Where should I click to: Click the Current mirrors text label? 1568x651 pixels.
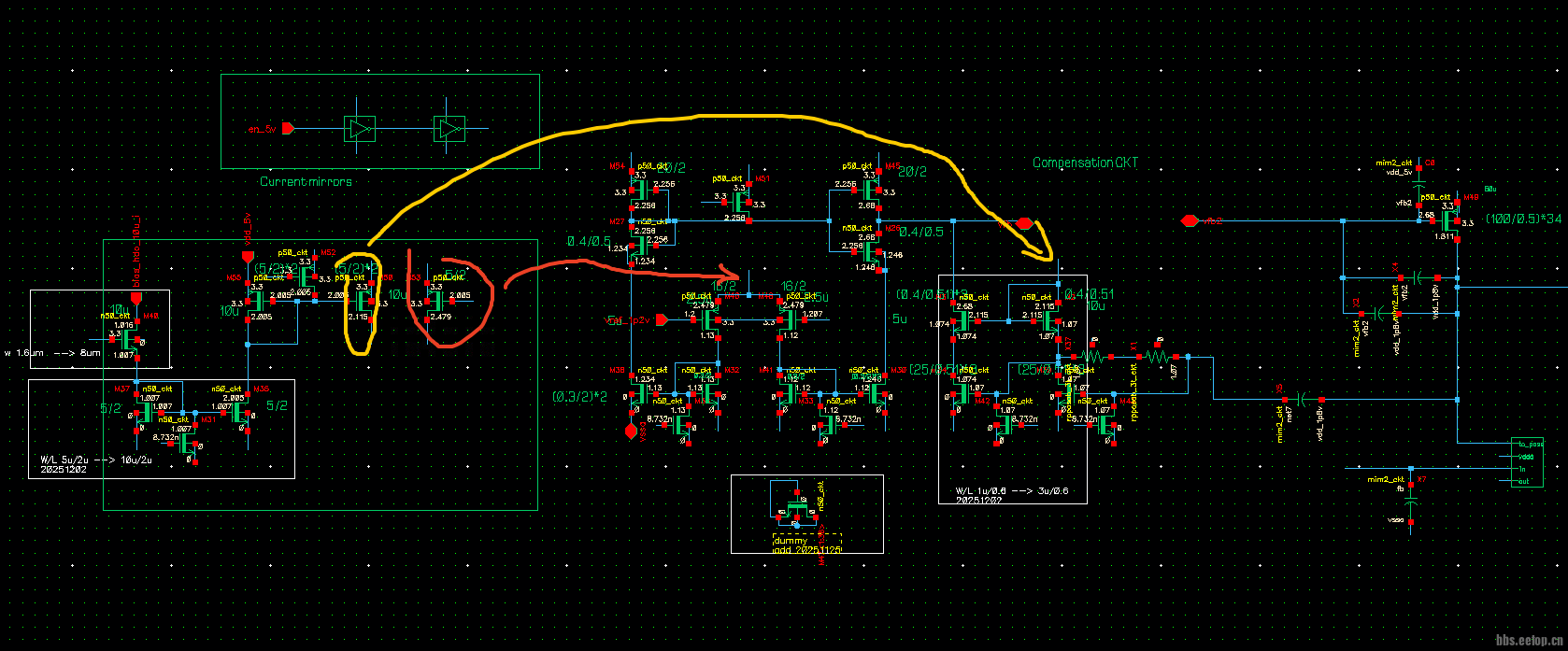click(306, 181)
